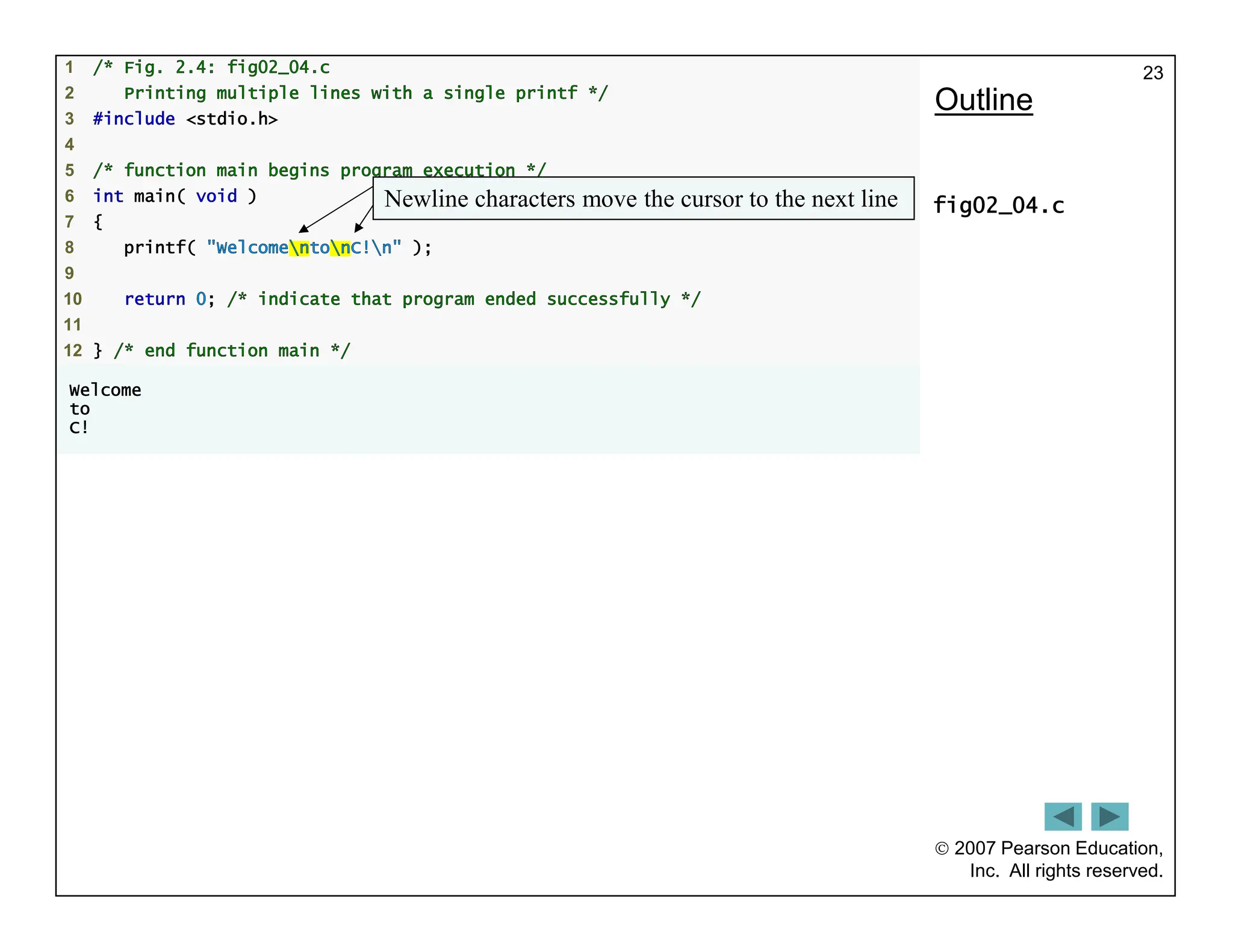Click the slide number 23

[1152, 73]
